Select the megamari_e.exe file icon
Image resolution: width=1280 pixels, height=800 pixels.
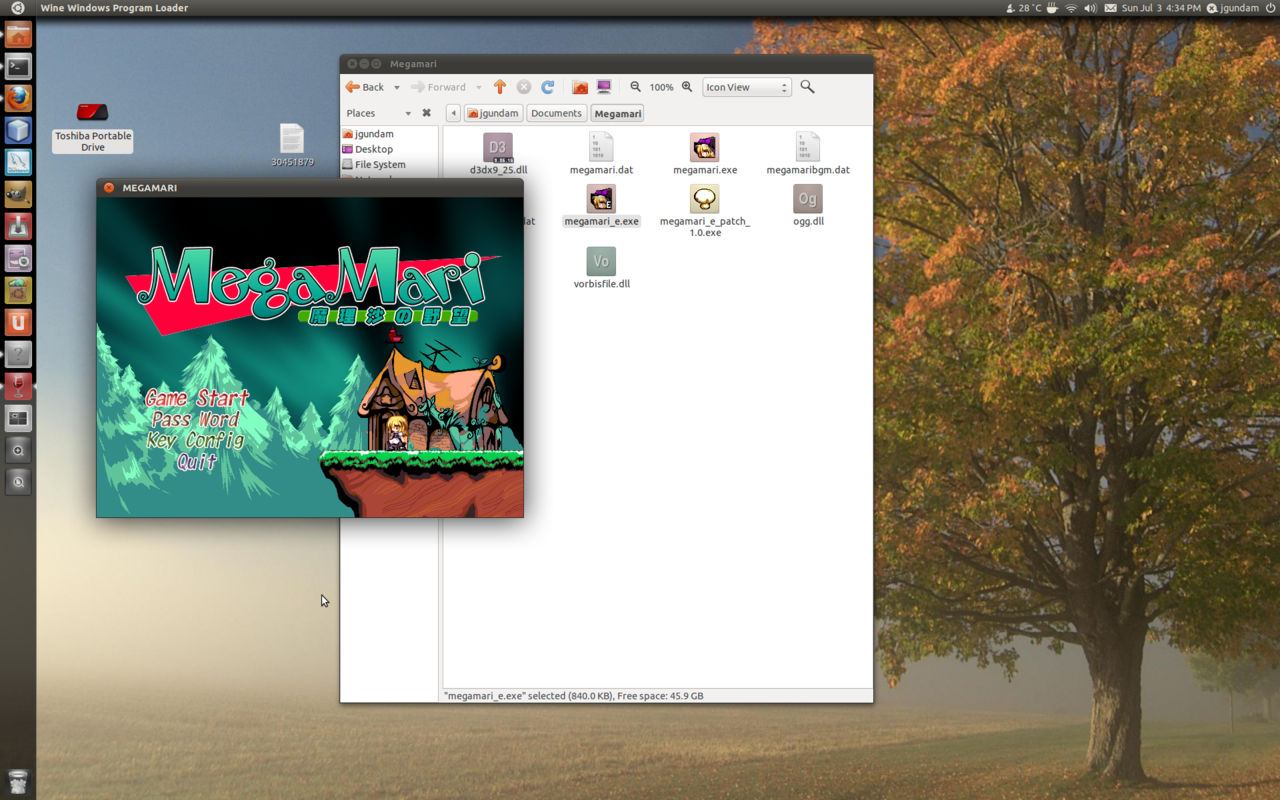point(601,198)
